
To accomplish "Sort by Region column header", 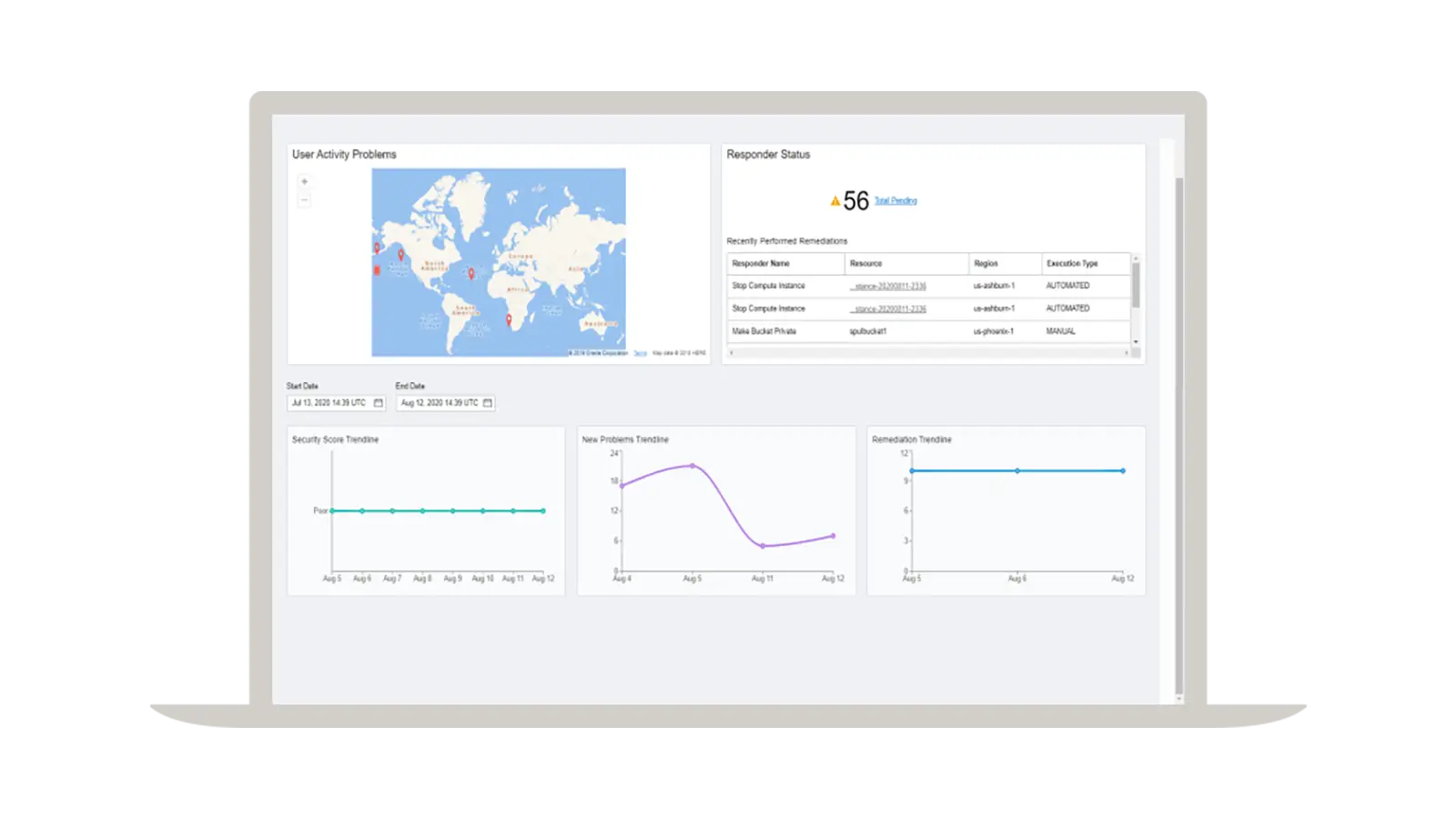I will 1006,263.
